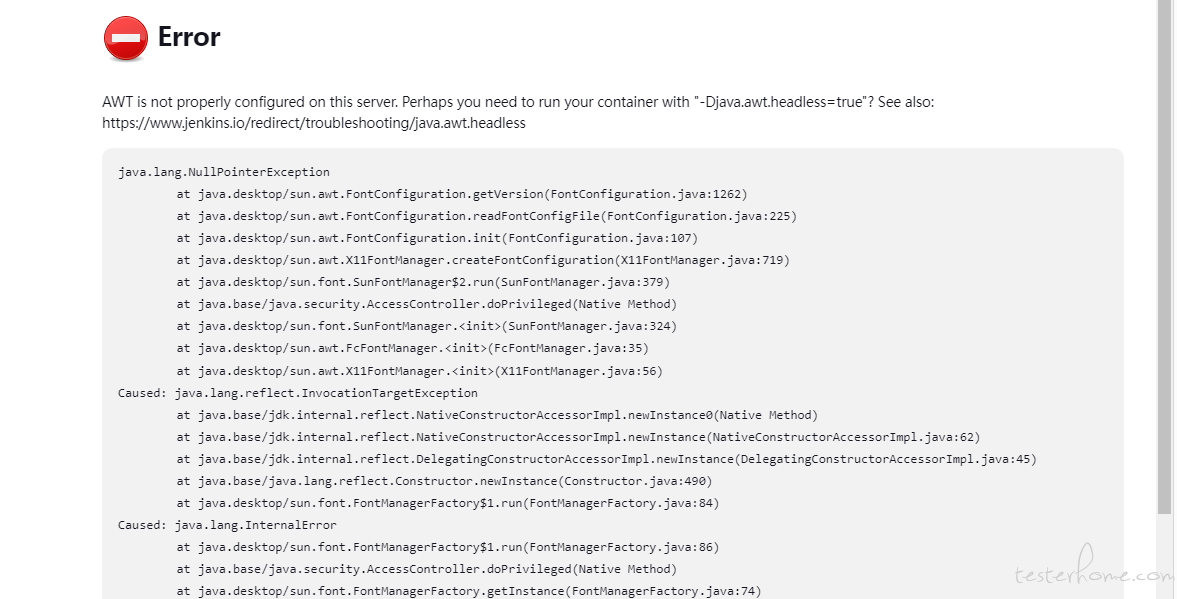Click the Caused: java.lang.InternalError line

click(227, 525)
